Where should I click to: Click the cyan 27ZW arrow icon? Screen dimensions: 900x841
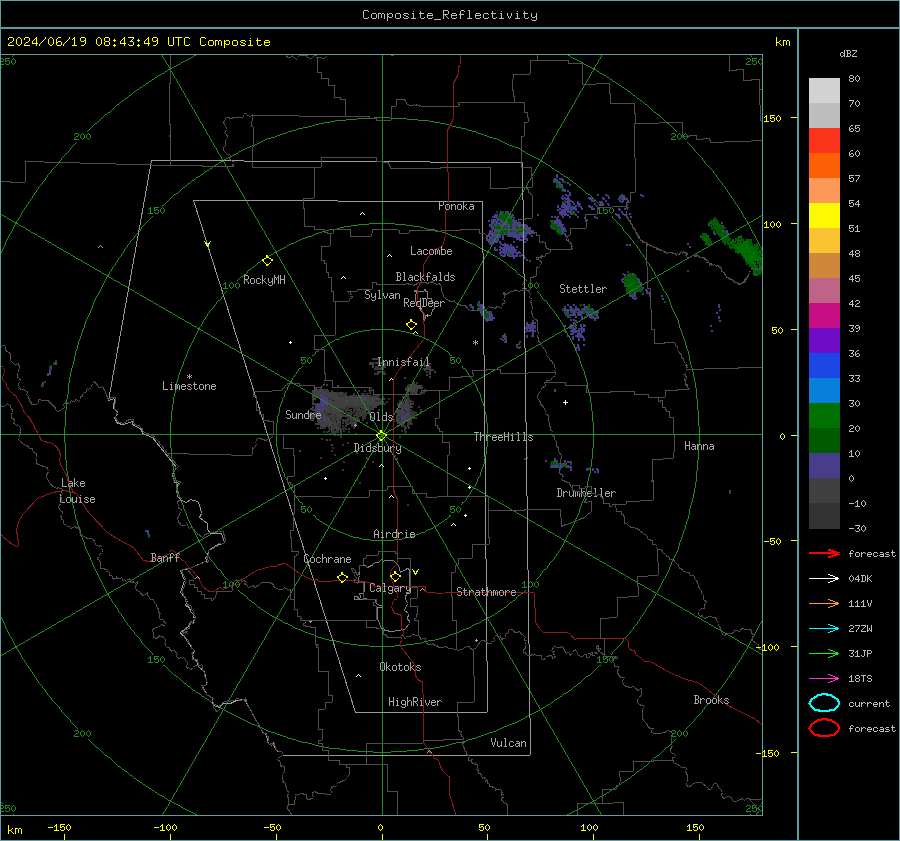tap(824, 629)
